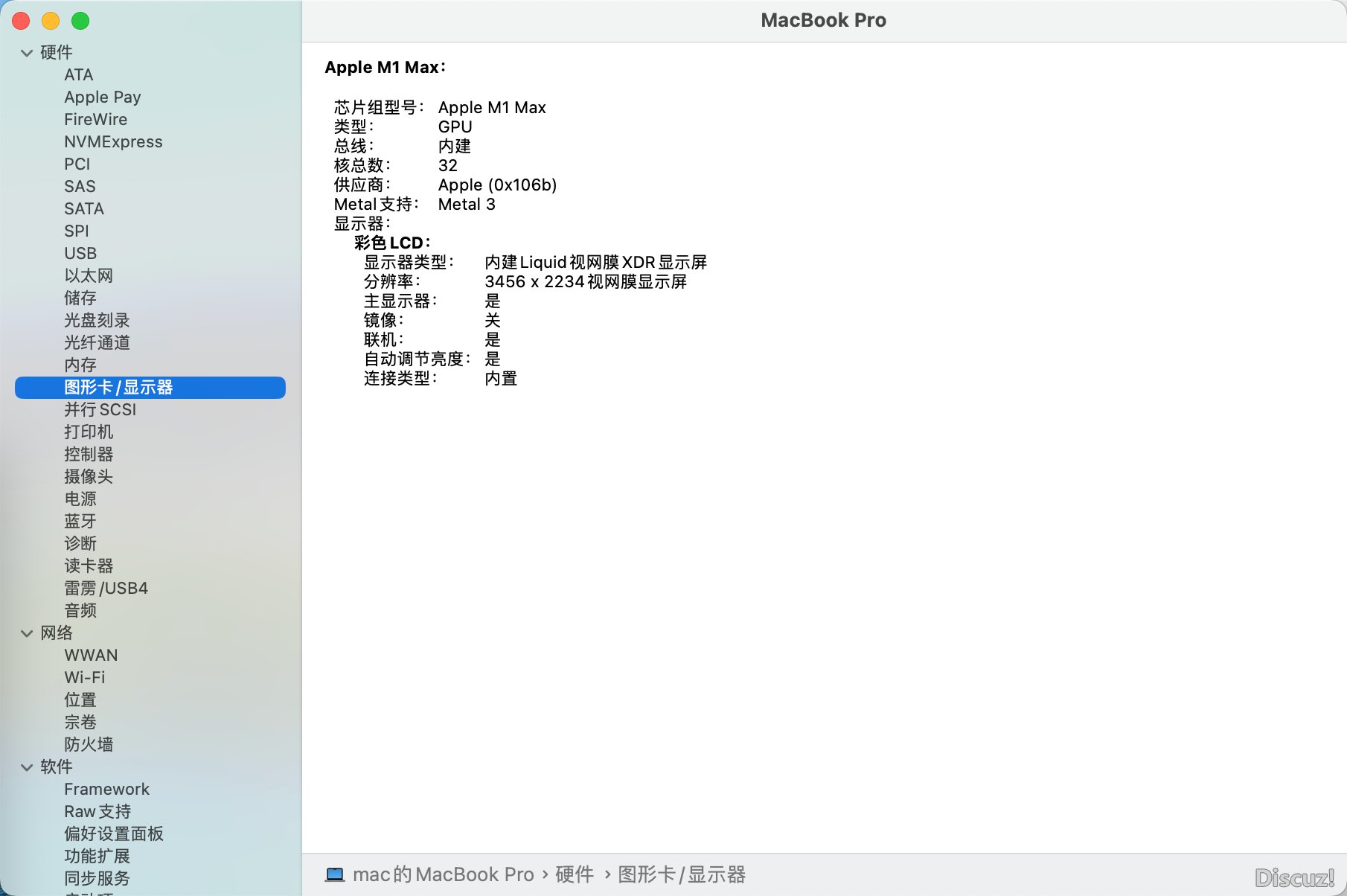Click the '彩色 LCD:' display heading
Viewport: 1347px width, 896px height.
point(392,243)
